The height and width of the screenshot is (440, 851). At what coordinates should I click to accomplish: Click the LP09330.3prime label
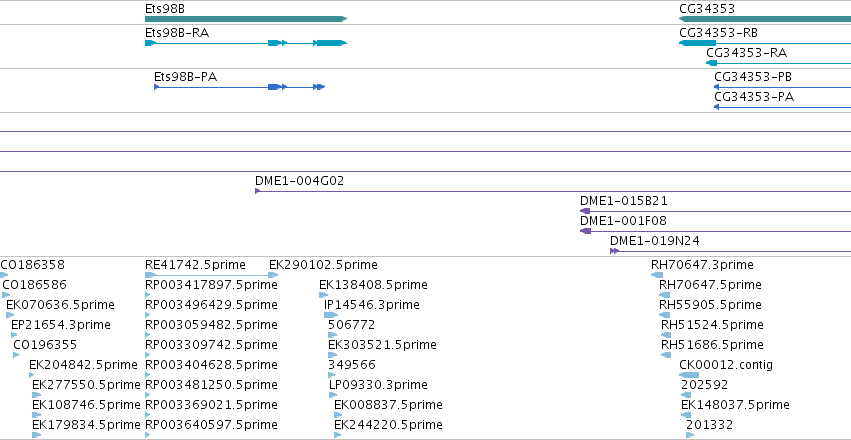pyautogui.click(x=378, y=385)
